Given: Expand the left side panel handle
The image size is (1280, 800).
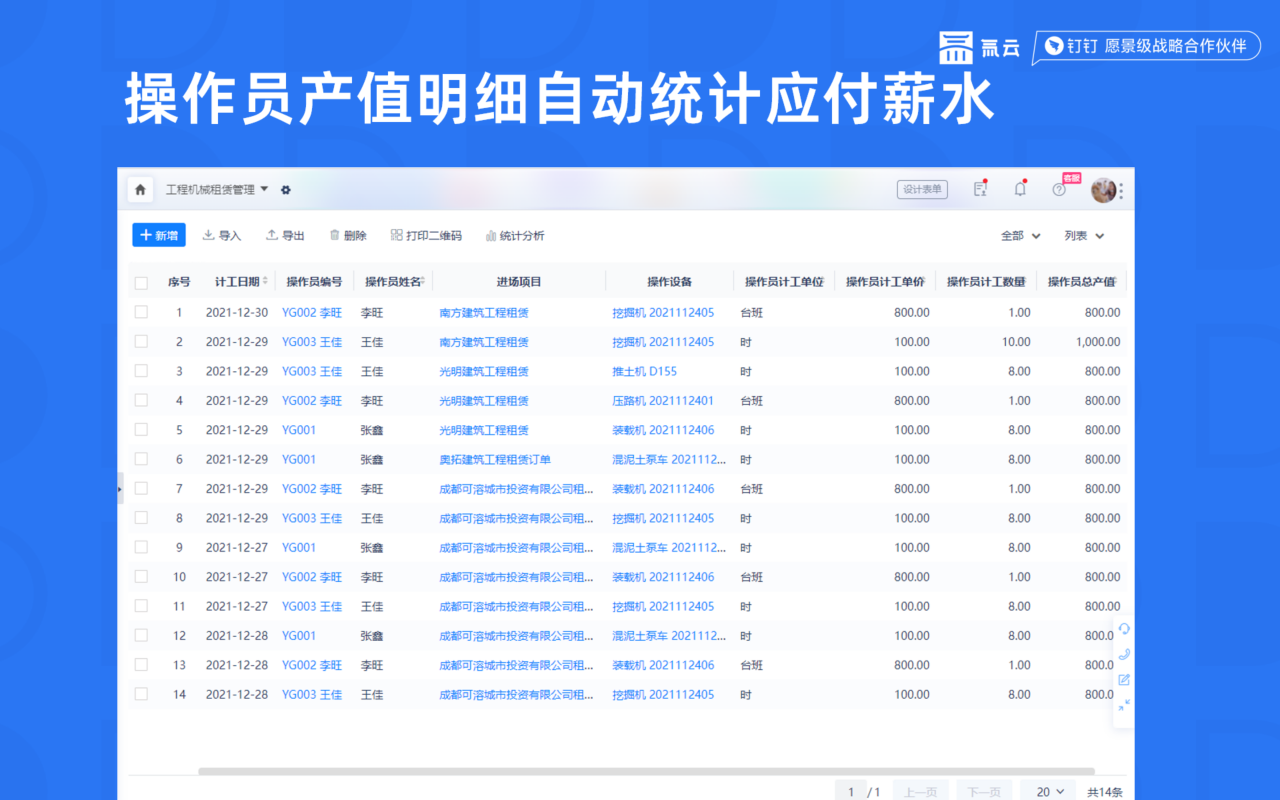Looking at the screenshot, I should pyautogui.click(x=120, y=489).
